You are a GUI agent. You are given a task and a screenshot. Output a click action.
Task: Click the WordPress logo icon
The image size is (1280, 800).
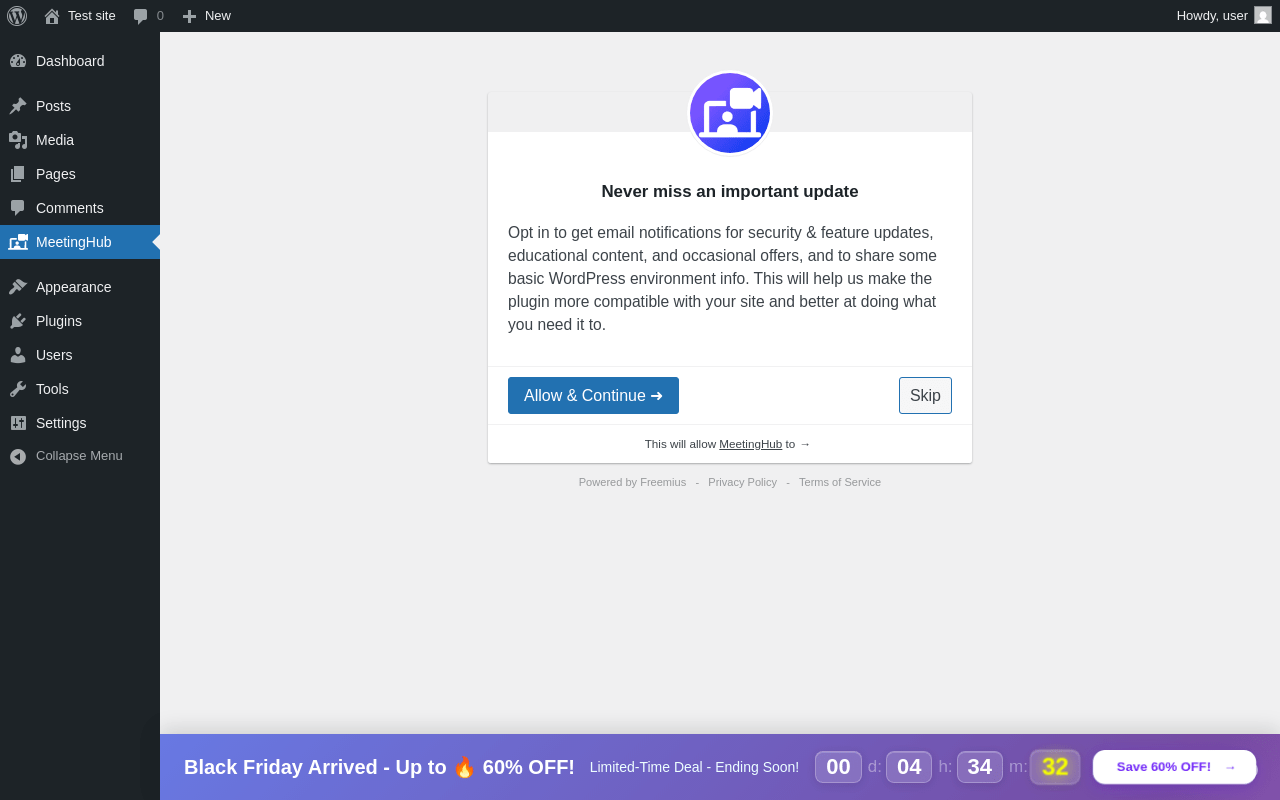pyautogui.click(x=17, y=16)
